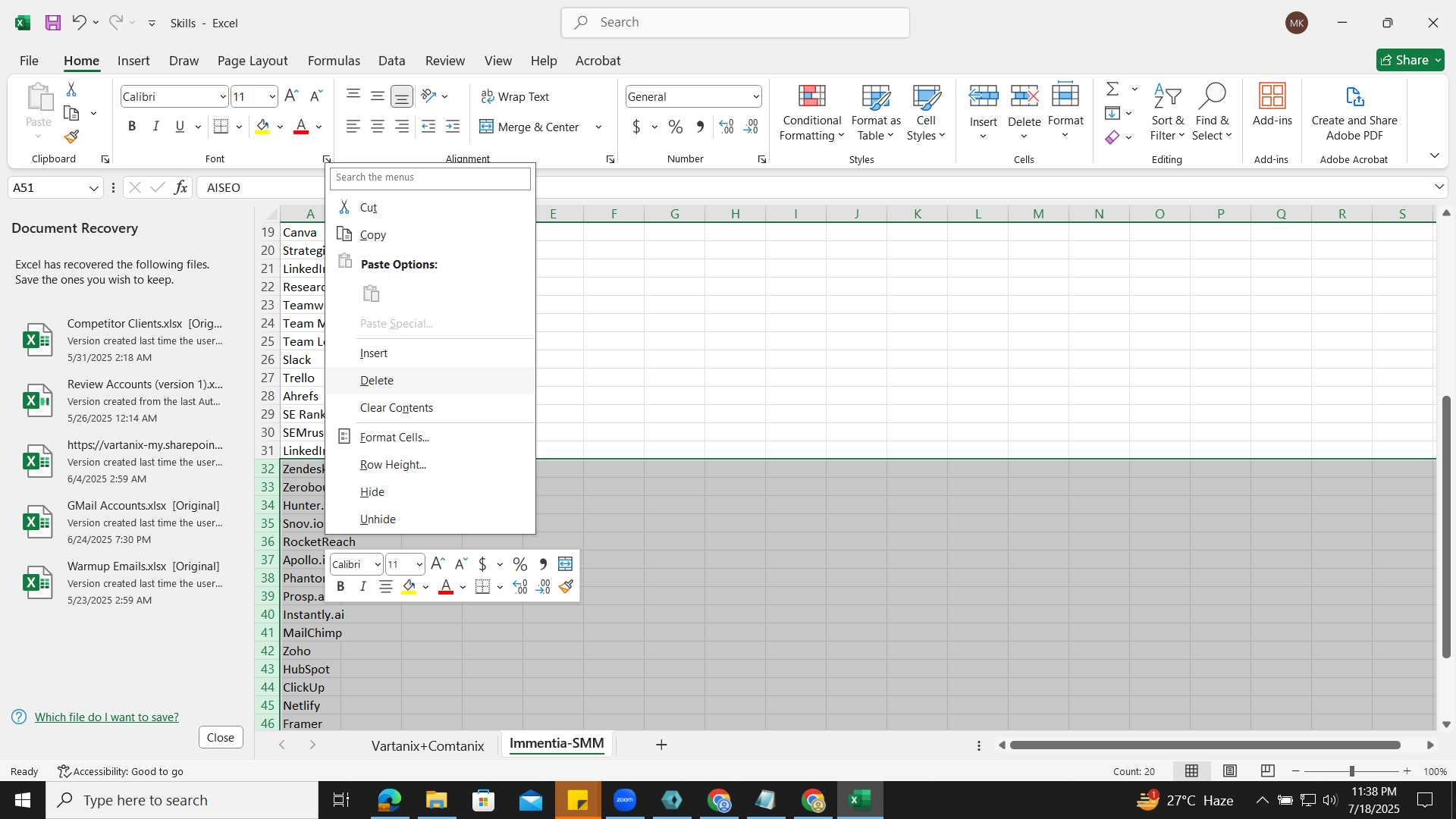This screenshot has height=819, width=1456.
Task: Click the Orientation text angle icon
Action: click(x=429, y=96)
